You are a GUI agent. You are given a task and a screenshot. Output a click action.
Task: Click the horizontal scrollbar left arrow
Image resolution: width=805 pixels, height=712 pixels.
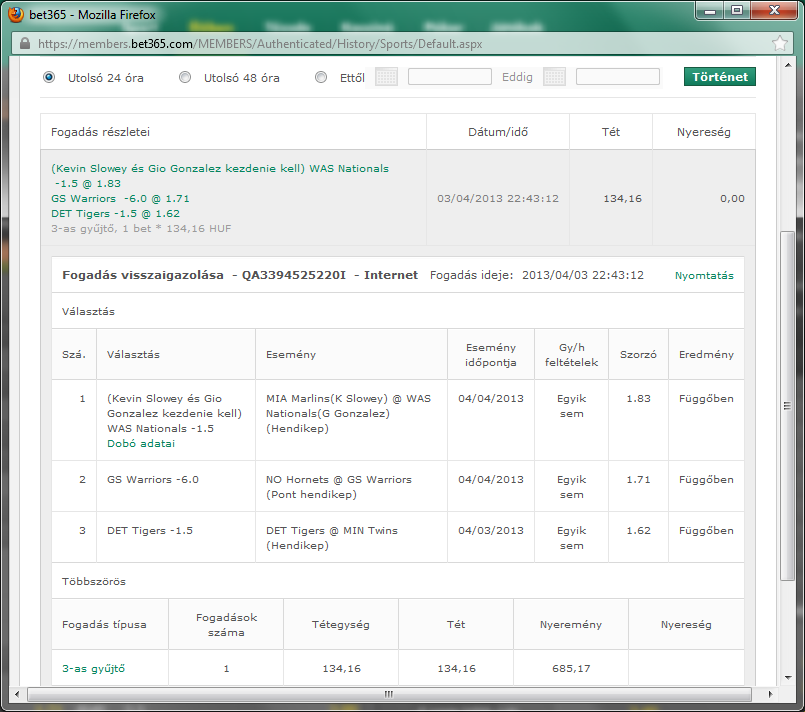(x=17, y=695)
